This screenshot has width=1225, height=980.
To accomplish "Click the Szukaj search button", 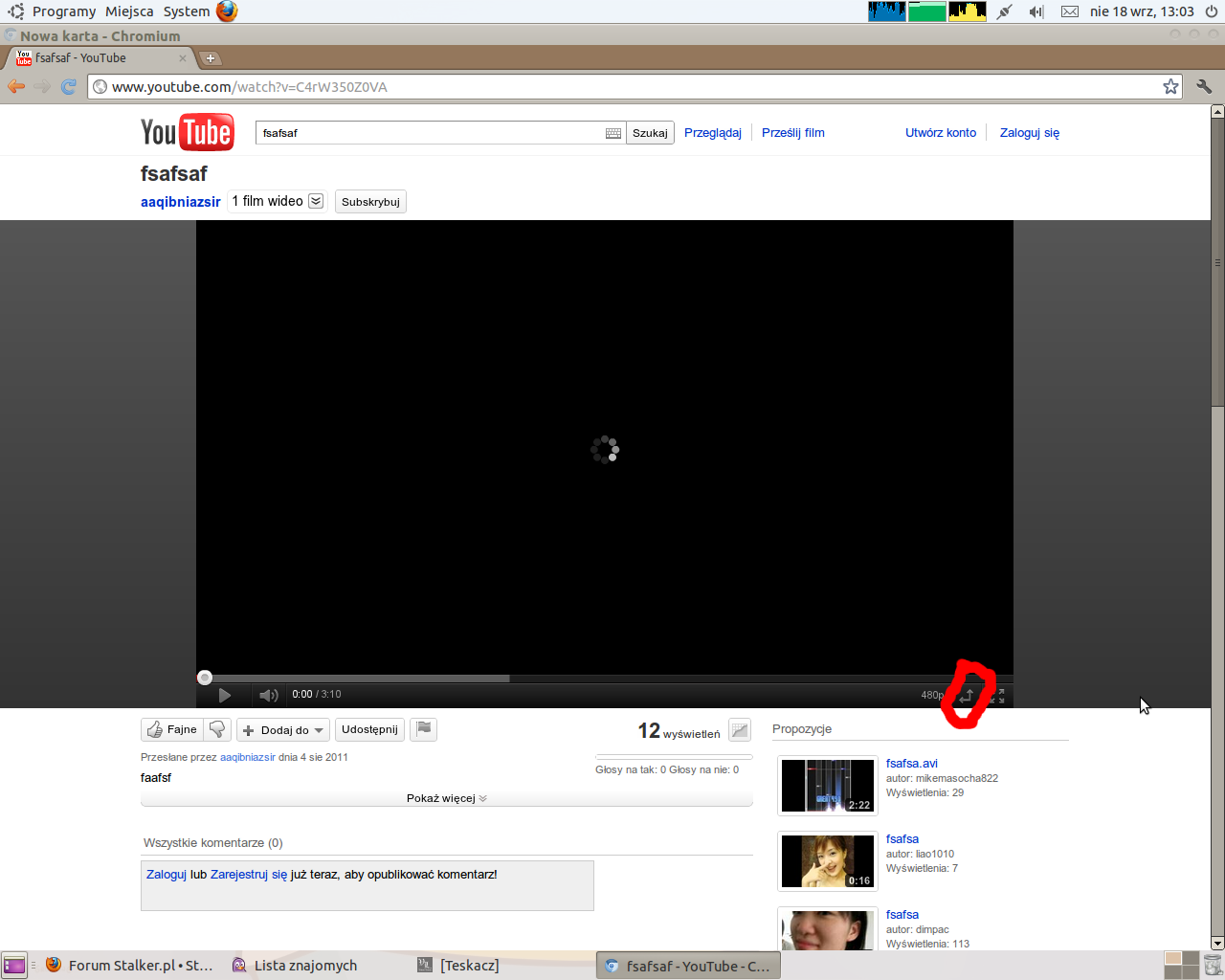I will coord(650,133).
